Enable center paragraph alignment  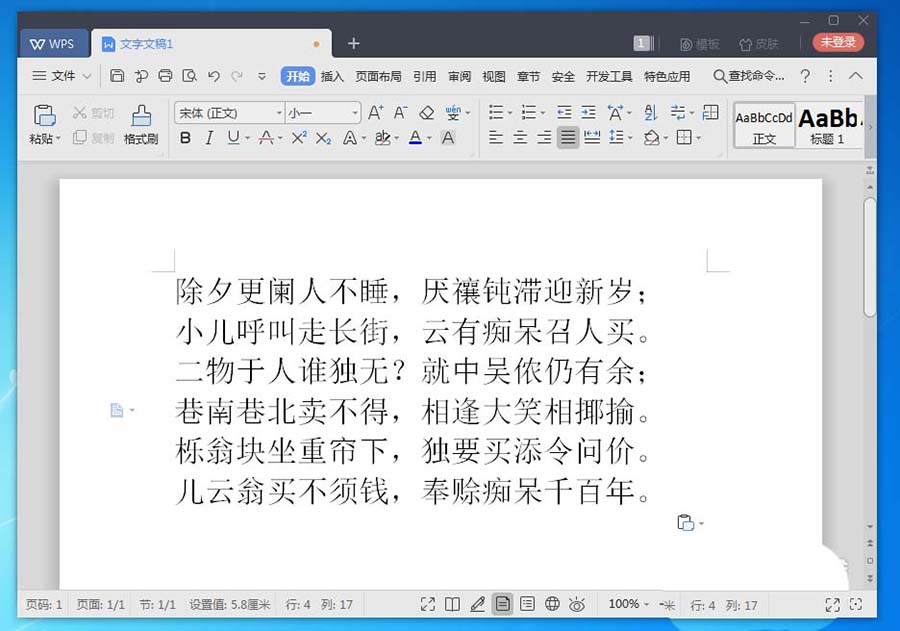click(x=519, y=137)
